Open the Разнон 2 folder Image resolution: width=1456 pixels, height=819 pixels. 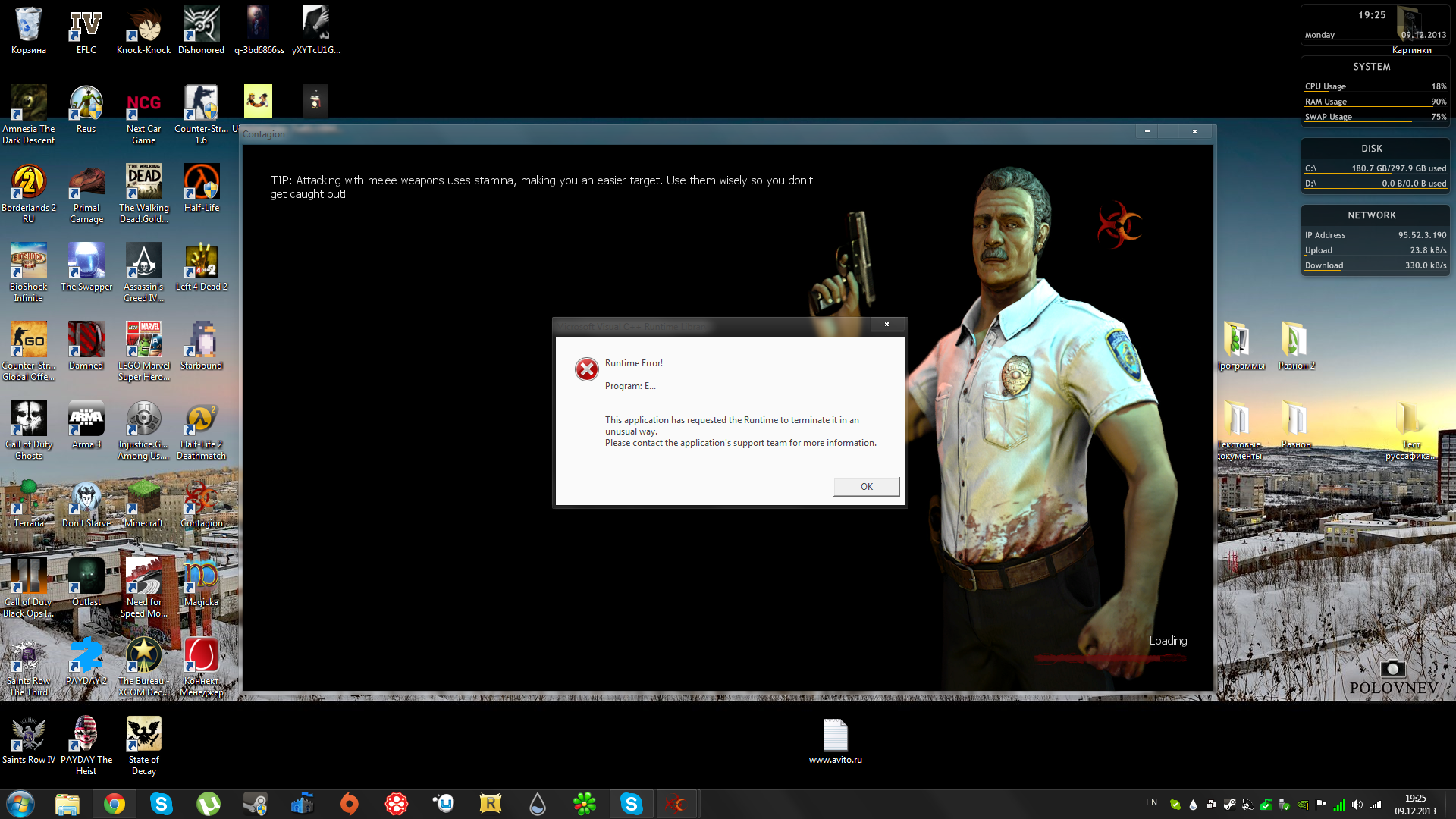pos(1297,346)
